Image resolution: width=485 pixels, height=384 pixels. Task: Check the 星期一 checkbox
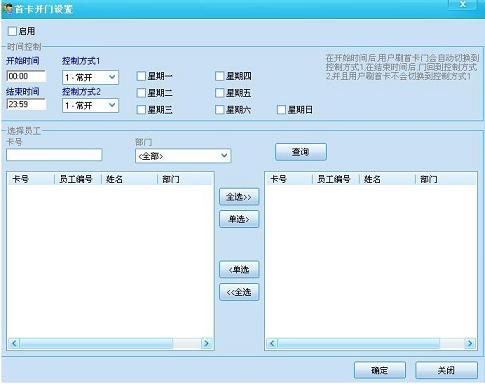coord(141,76)
